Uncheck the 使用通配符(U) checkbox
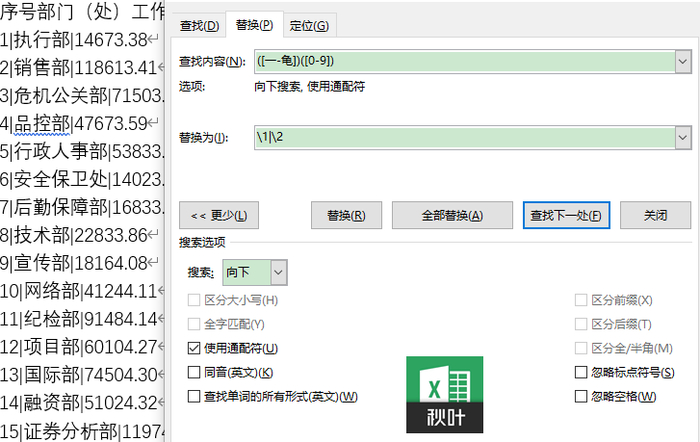The width and height of the screenshot is (700, 442). [x=194, y=348]
